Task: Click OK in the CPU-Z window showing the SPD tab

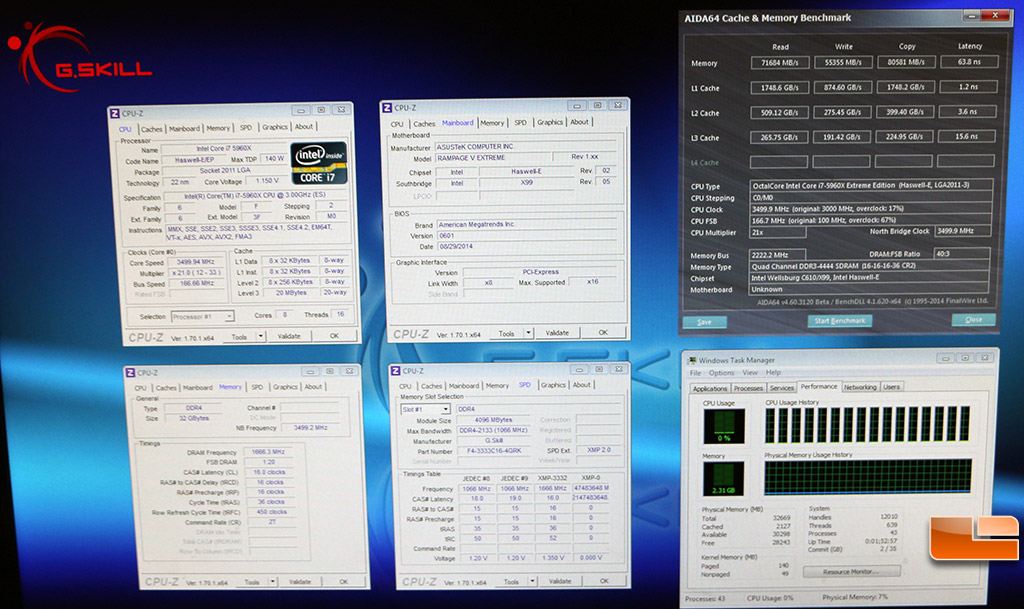Action: [605, 581]
